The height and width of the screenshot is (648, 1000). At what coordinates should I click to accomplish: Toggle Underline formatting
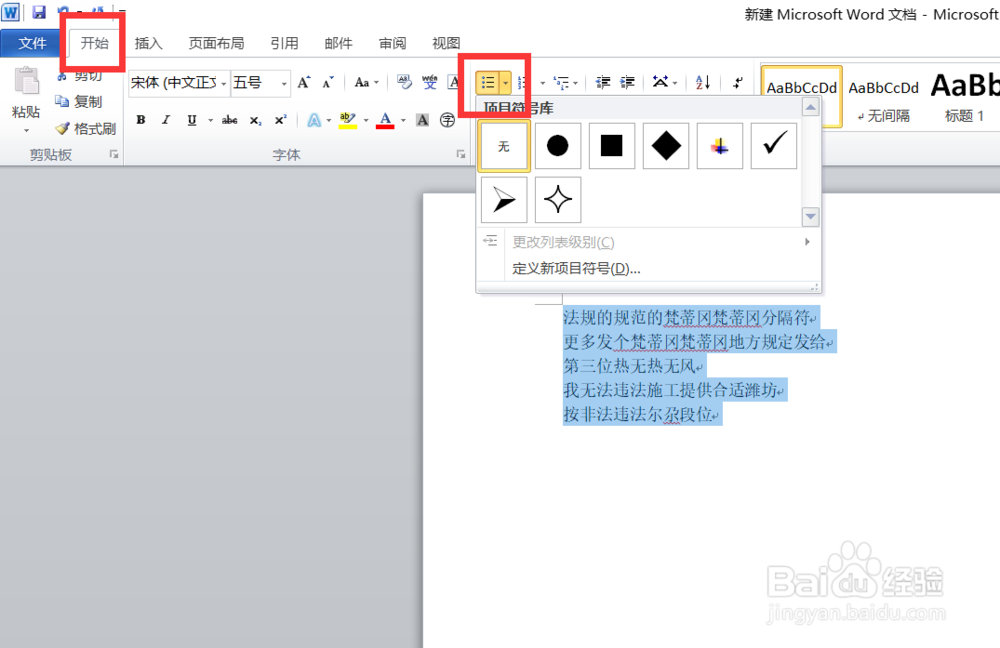(x=191, y=120)
